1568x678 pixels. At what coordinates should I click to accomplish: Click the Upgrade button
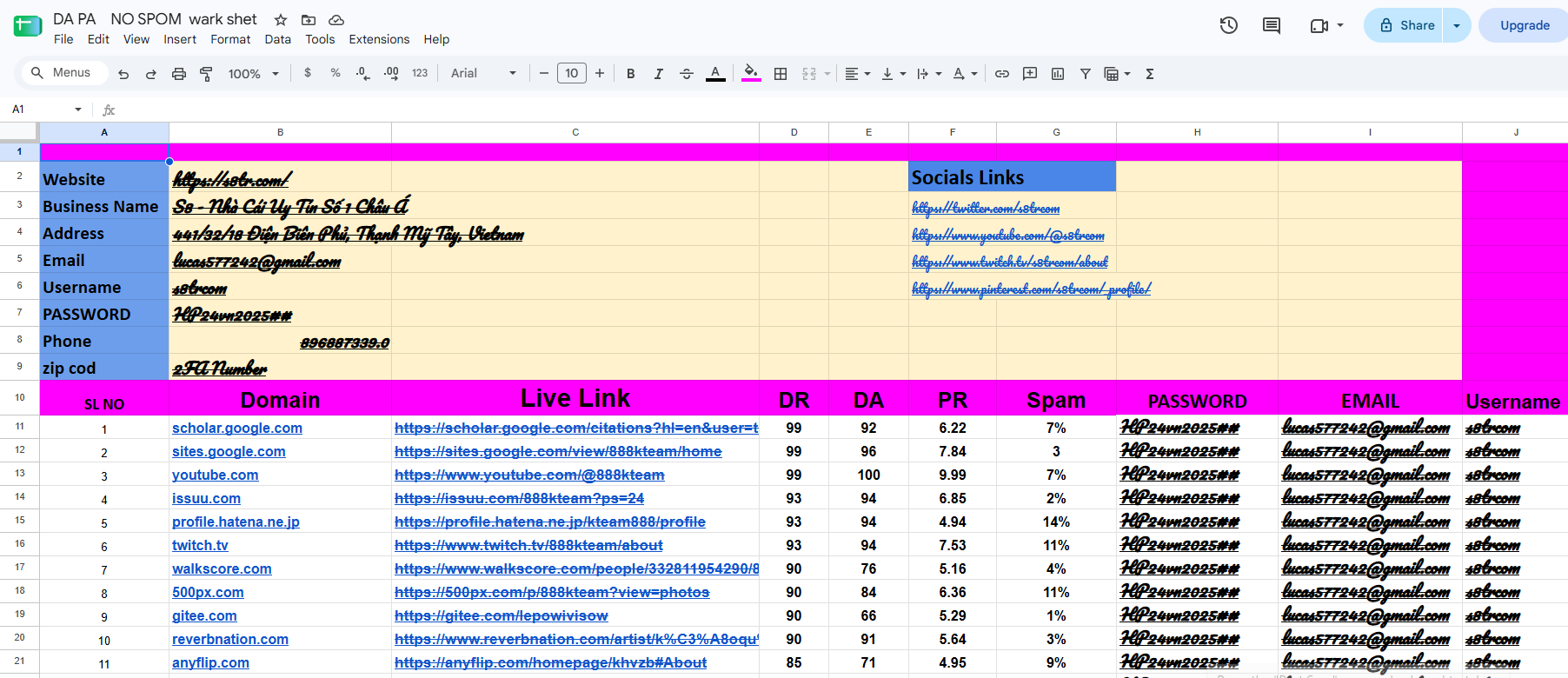coord(1525,25)
